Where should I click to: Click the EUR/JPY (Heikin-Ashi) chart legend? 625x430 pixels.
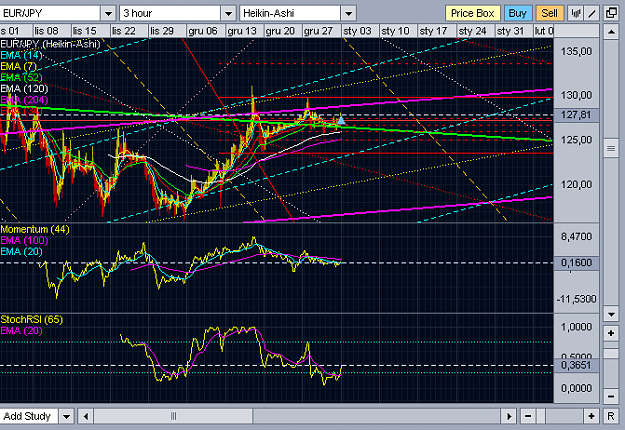50,44
